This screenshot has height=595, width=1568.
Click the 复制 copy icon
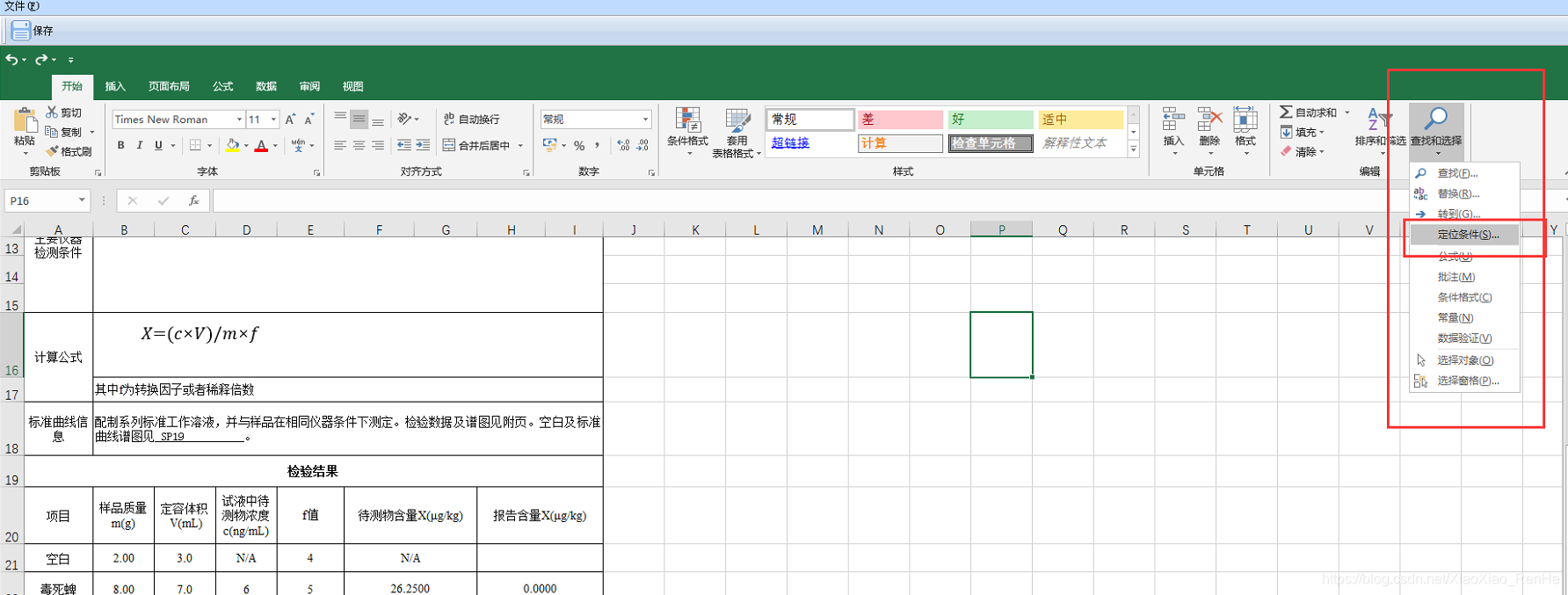[x=52, y=132]
